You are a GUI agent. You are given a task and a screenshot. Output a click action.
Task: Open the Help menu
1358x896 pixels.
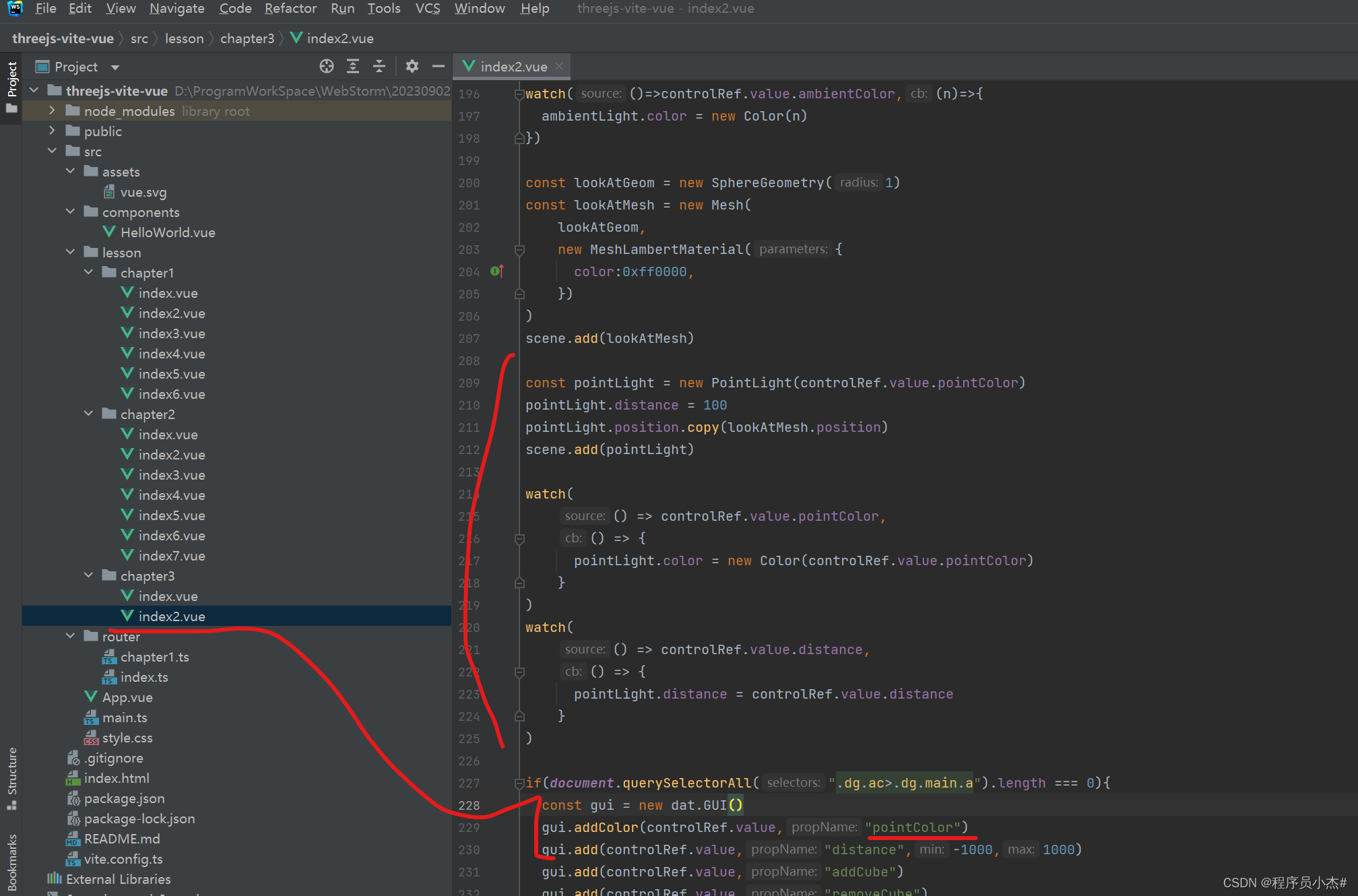(x=535, y=8)
